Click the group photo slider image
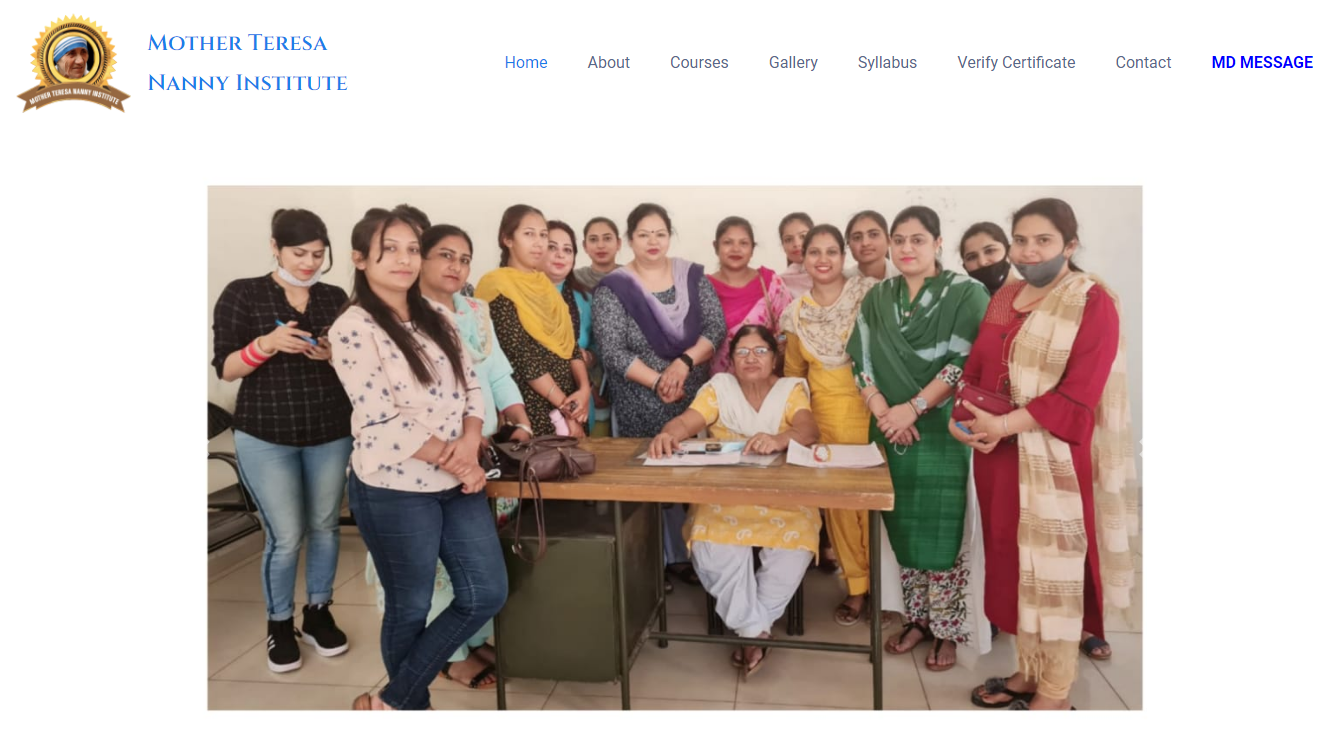This screenshot has width=1344, height=756. point(675,448)
